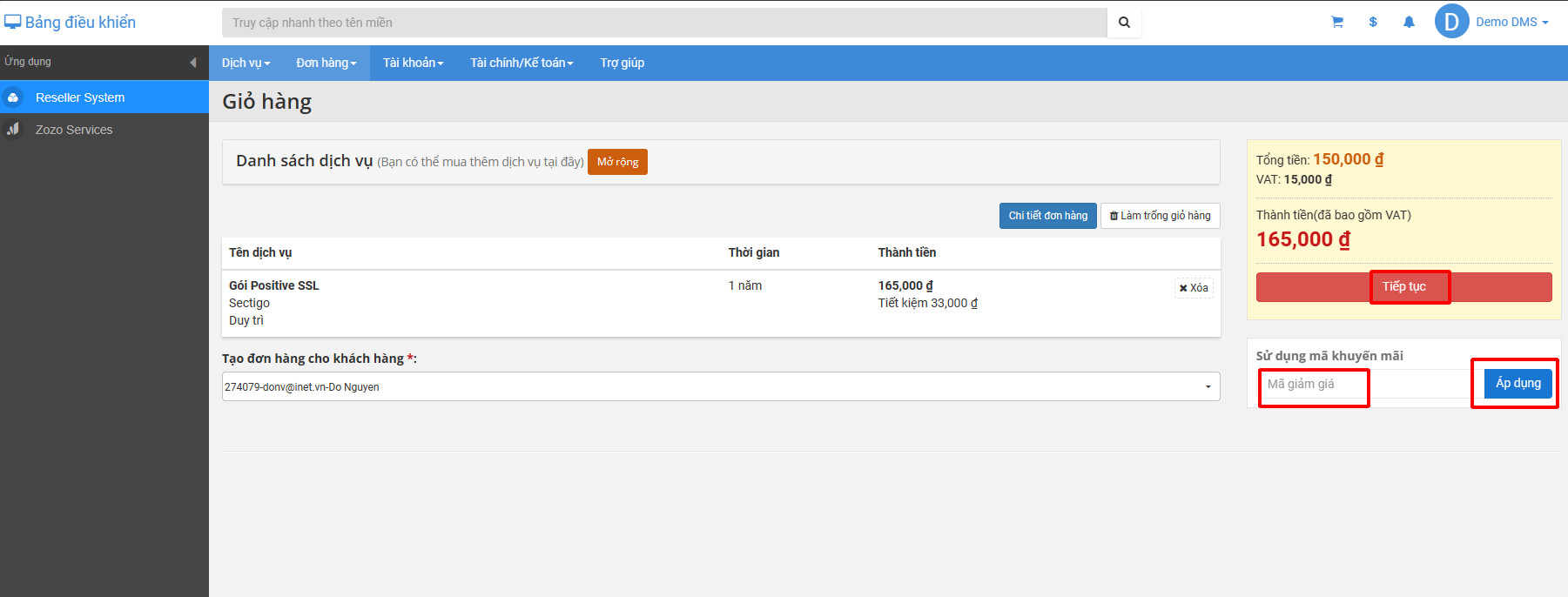Focus the quick domain search field
Screen dimensions: 1568x597
pos(664,23)
